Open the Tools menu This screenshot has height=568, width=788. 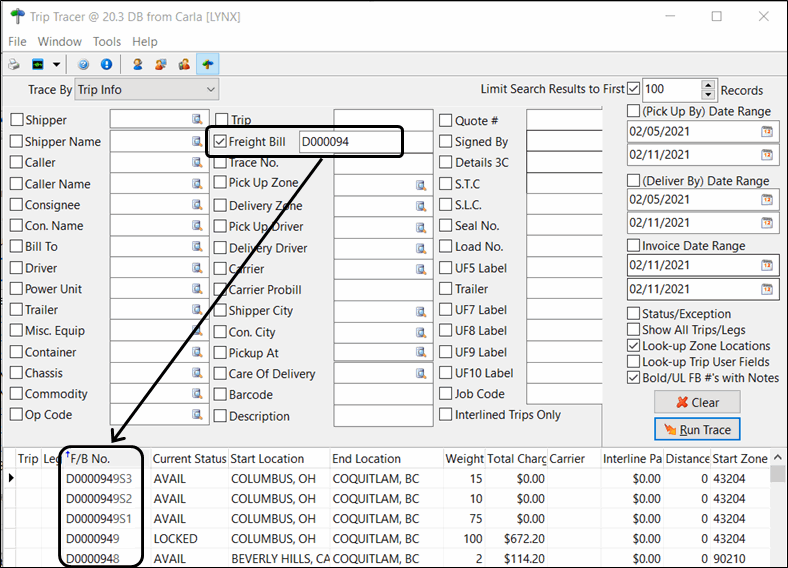click(x=107, y=42)
